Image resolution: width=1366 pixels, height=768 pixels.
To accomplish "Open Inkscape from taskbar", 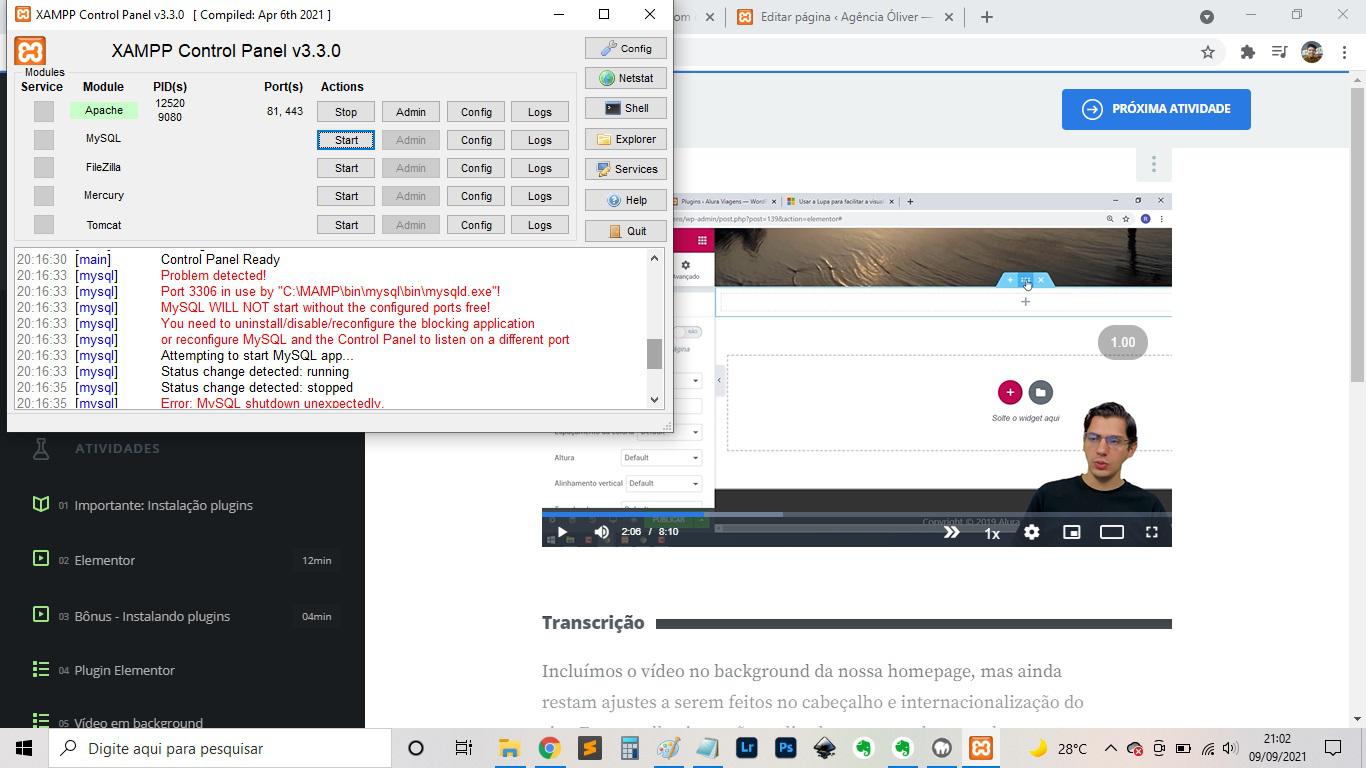I will [825, 748].
